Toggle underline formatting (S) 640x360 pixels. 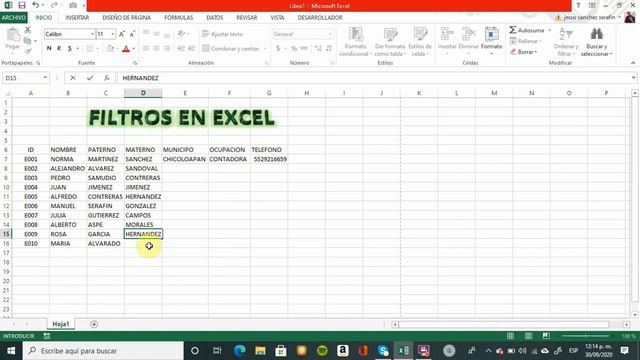pyautogui.click(x=70, y=49)
